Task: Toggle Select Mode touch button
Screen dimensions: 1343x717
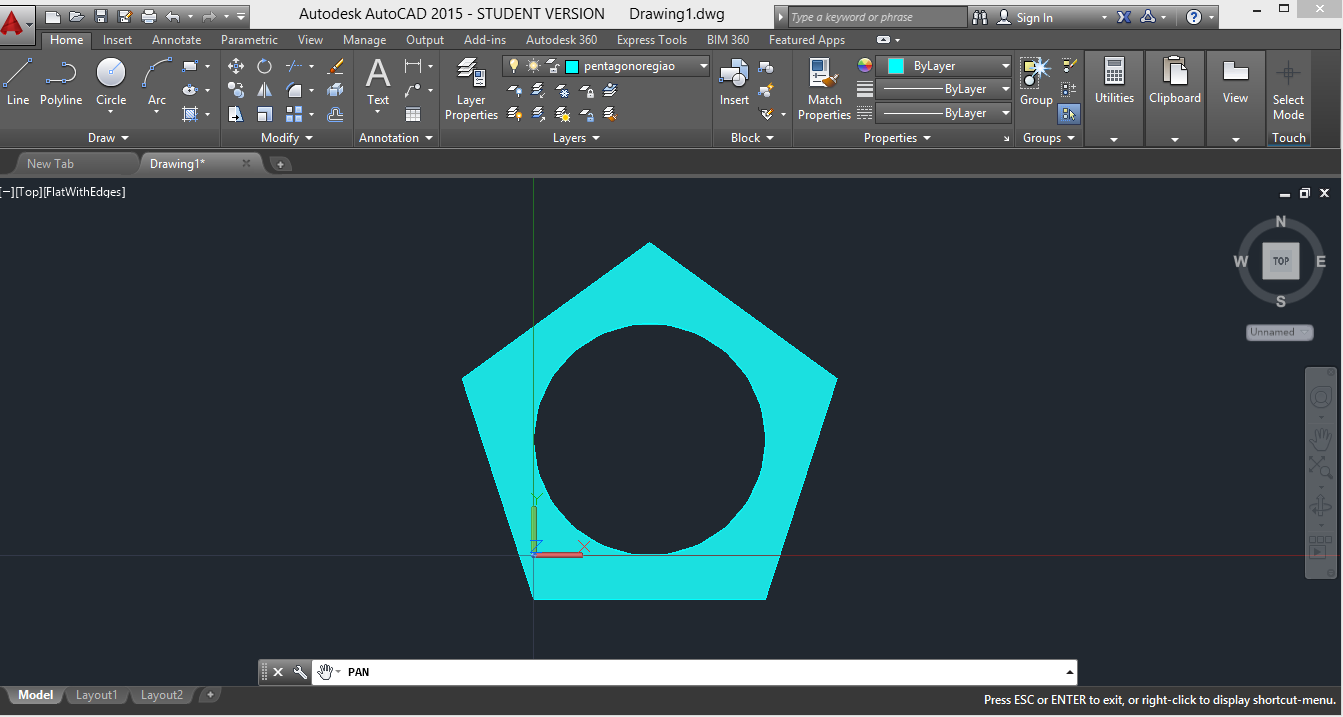Action: click(x=1288, y=90)
